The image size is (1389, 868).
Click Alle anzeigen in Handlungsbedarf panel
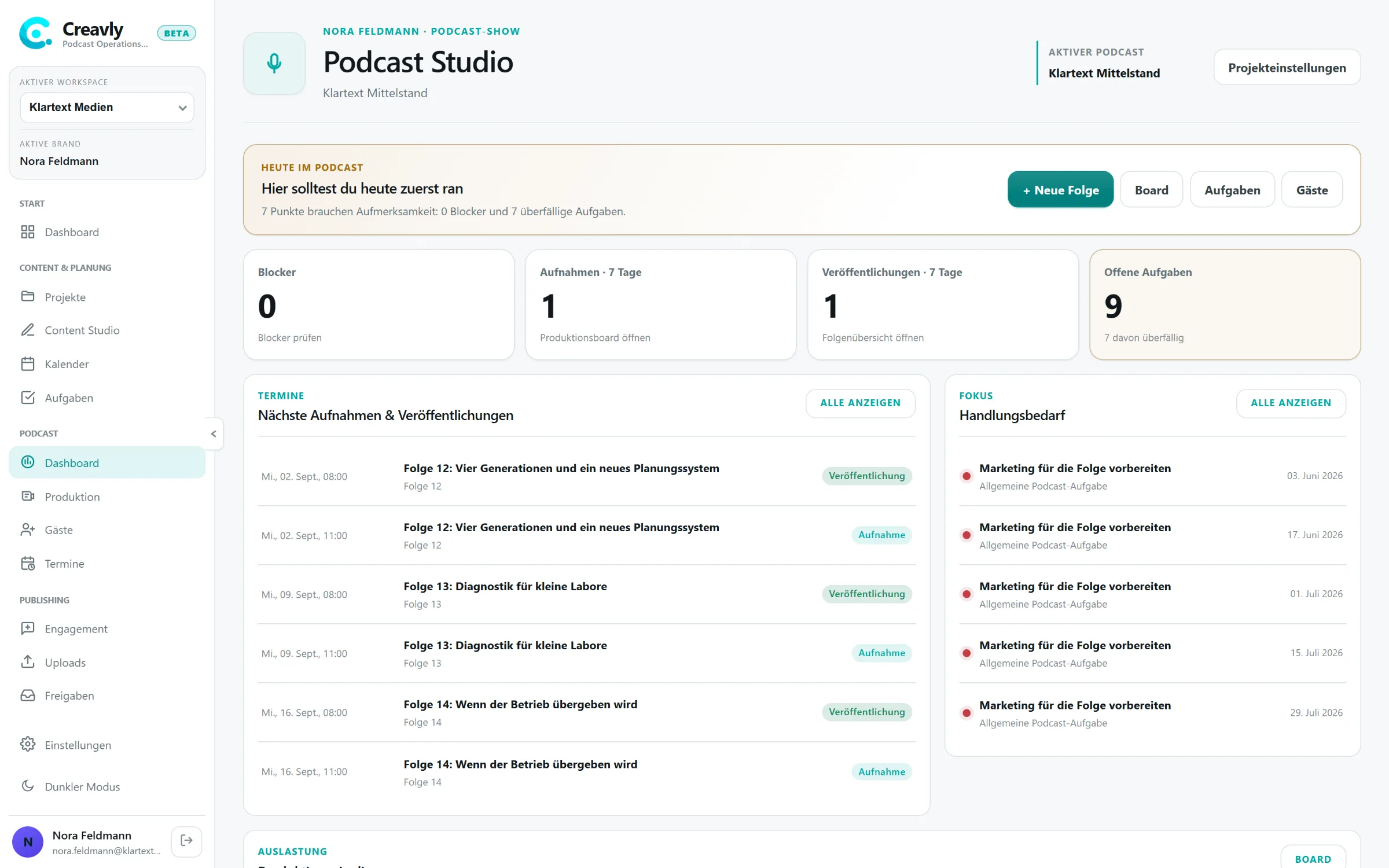point(1291,403)
